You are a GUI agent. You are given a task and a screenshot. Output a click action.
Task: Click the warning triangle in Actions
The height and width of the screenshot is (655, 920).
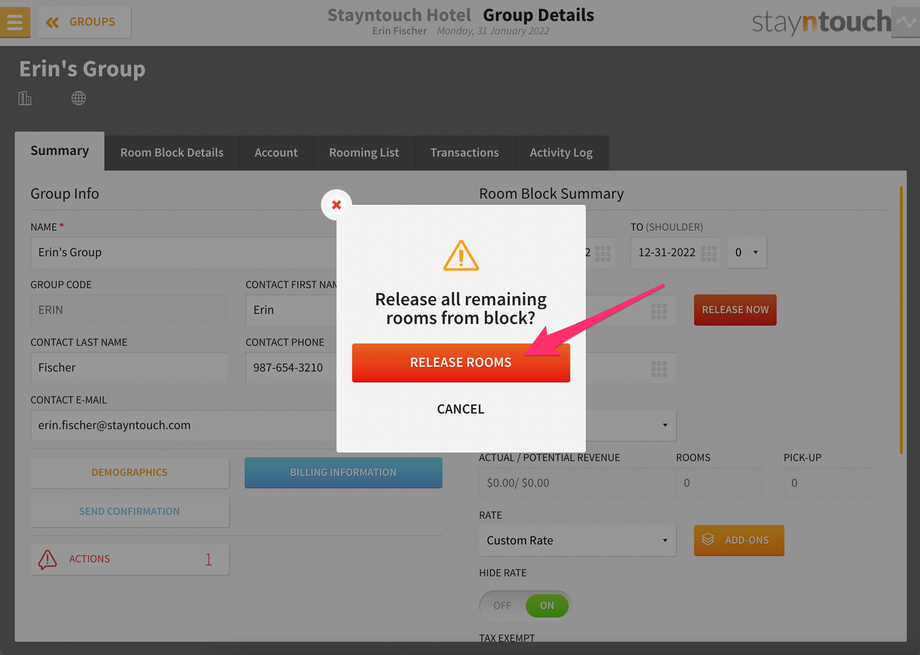(x=48, y=559)
